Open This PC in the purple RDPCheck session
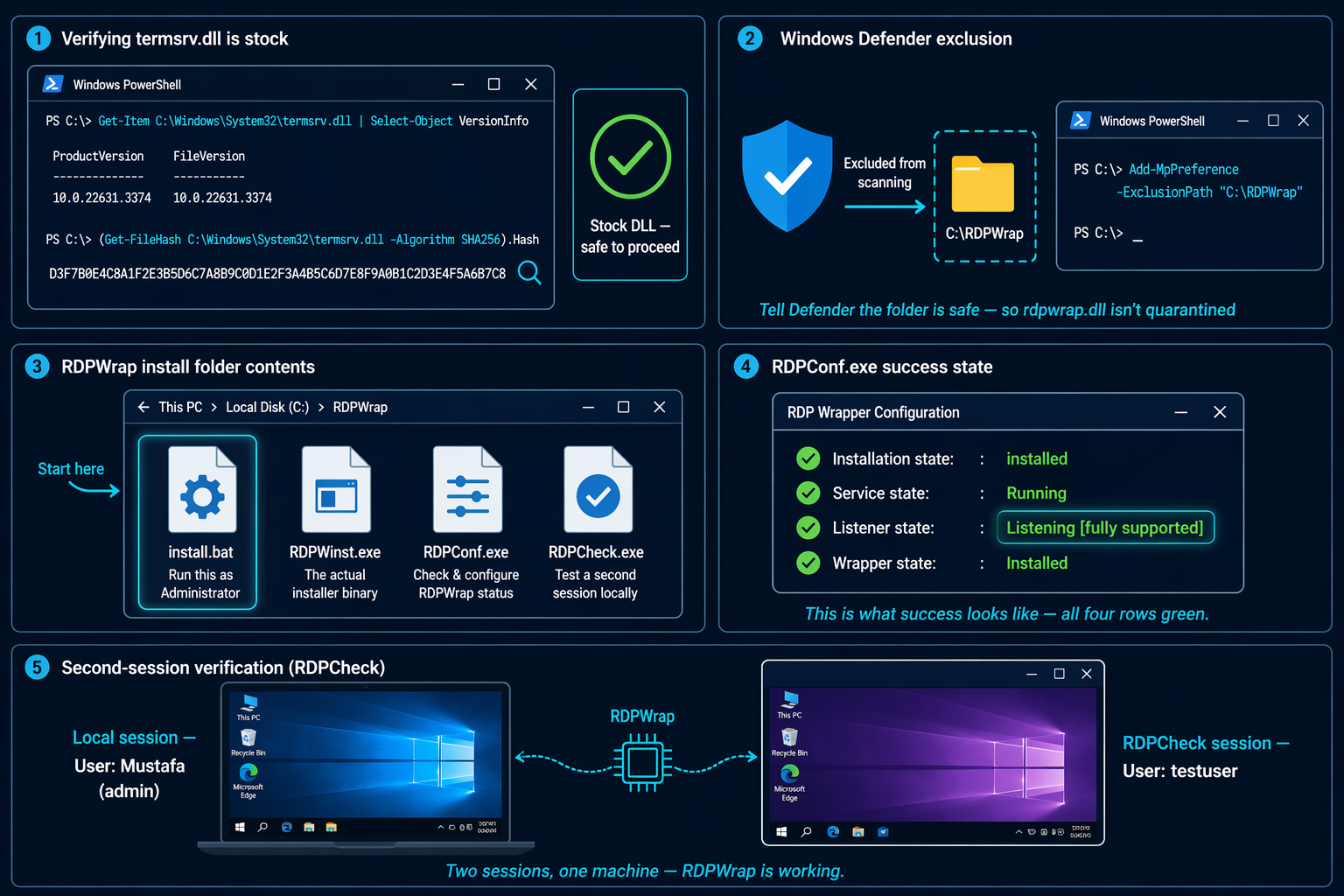The image size is (1344, 896). 790,704
